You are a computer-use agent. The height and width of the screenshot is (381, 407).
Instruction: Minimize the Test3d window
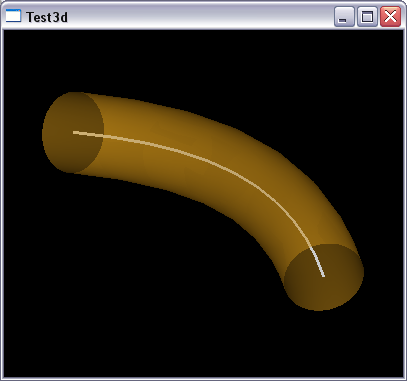344,17
